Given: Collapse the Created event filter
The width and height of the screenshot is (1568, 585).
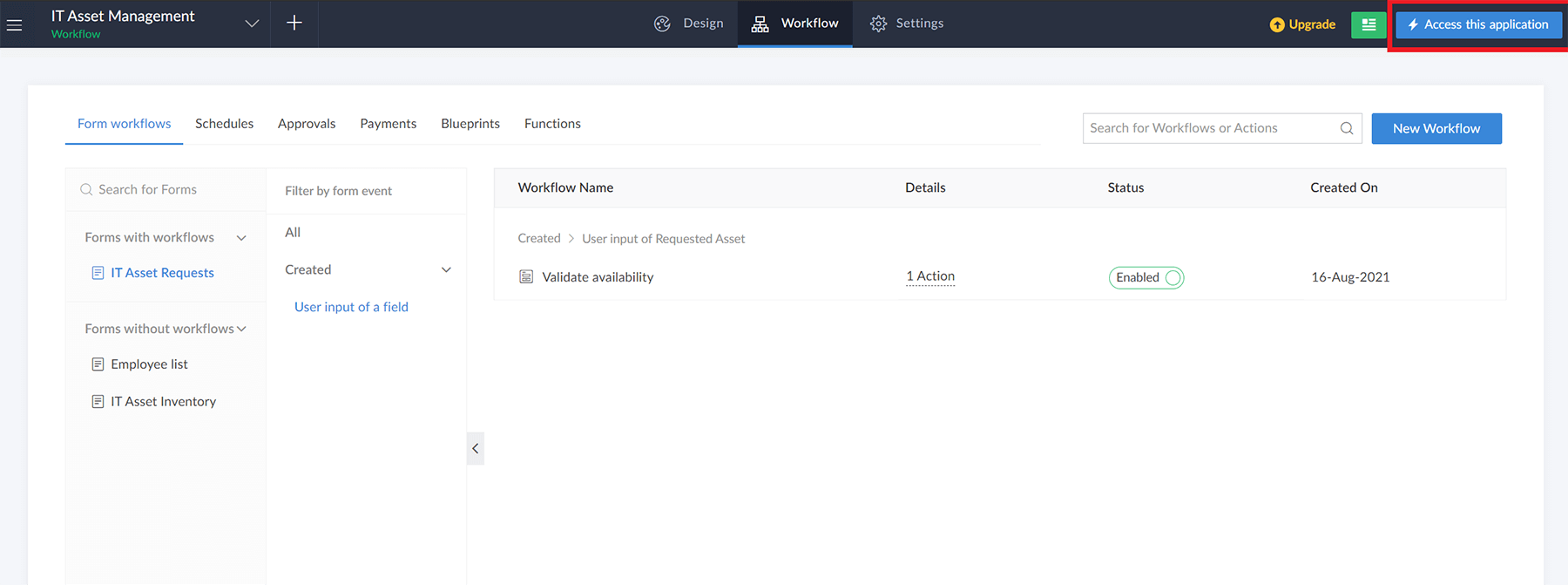Looking at the screenshot, I should pos(446,270).
